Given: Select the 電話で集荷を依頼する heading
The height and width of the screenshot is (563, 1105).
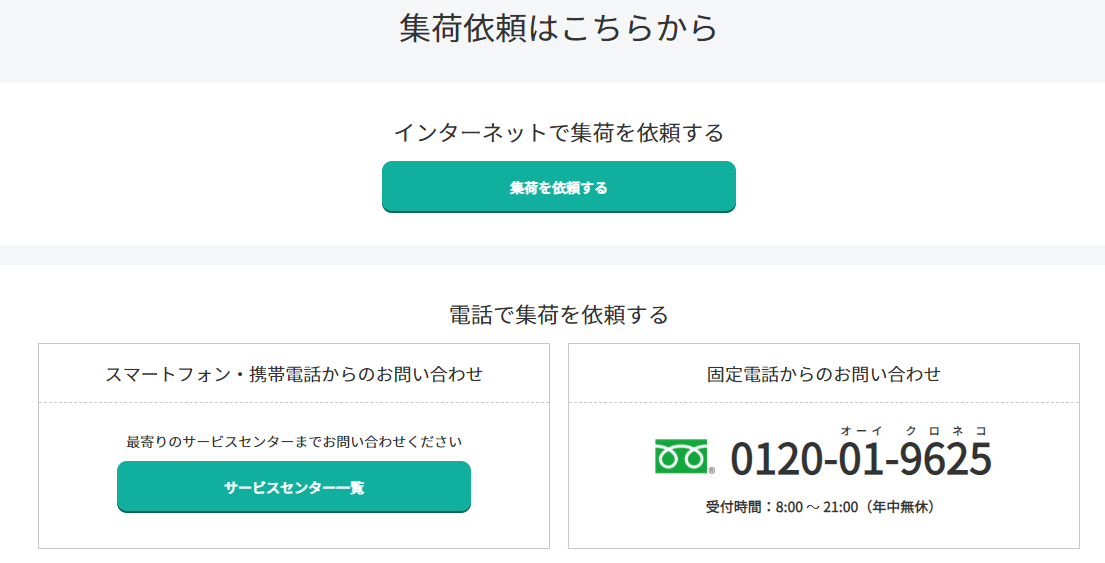Looking at the screenshot, I should 558,315.
